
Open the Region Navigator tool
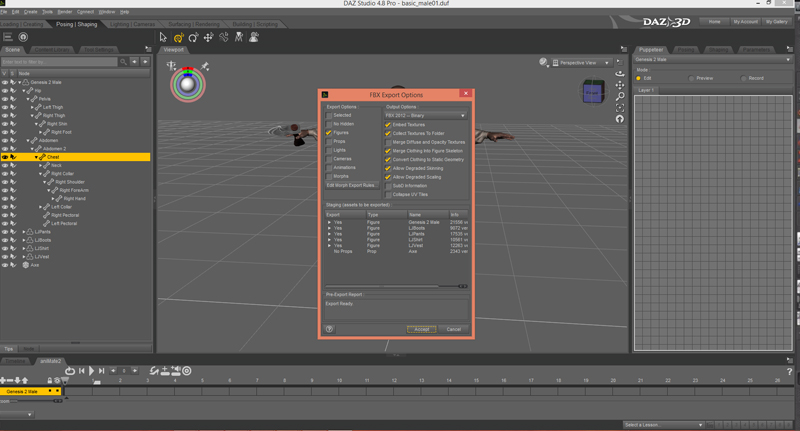pyautogui.click(x=254, y=37)
